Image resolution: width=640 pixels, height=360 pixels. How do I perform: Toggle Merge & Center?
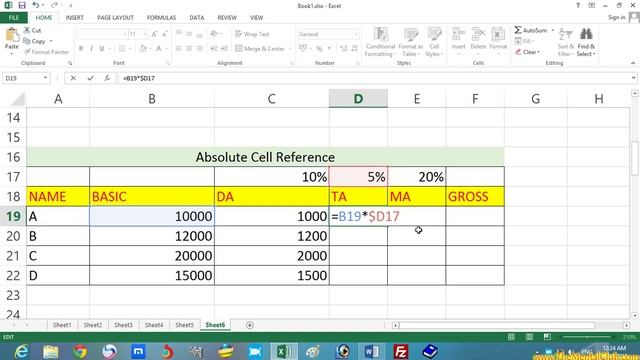coord(260,49)
